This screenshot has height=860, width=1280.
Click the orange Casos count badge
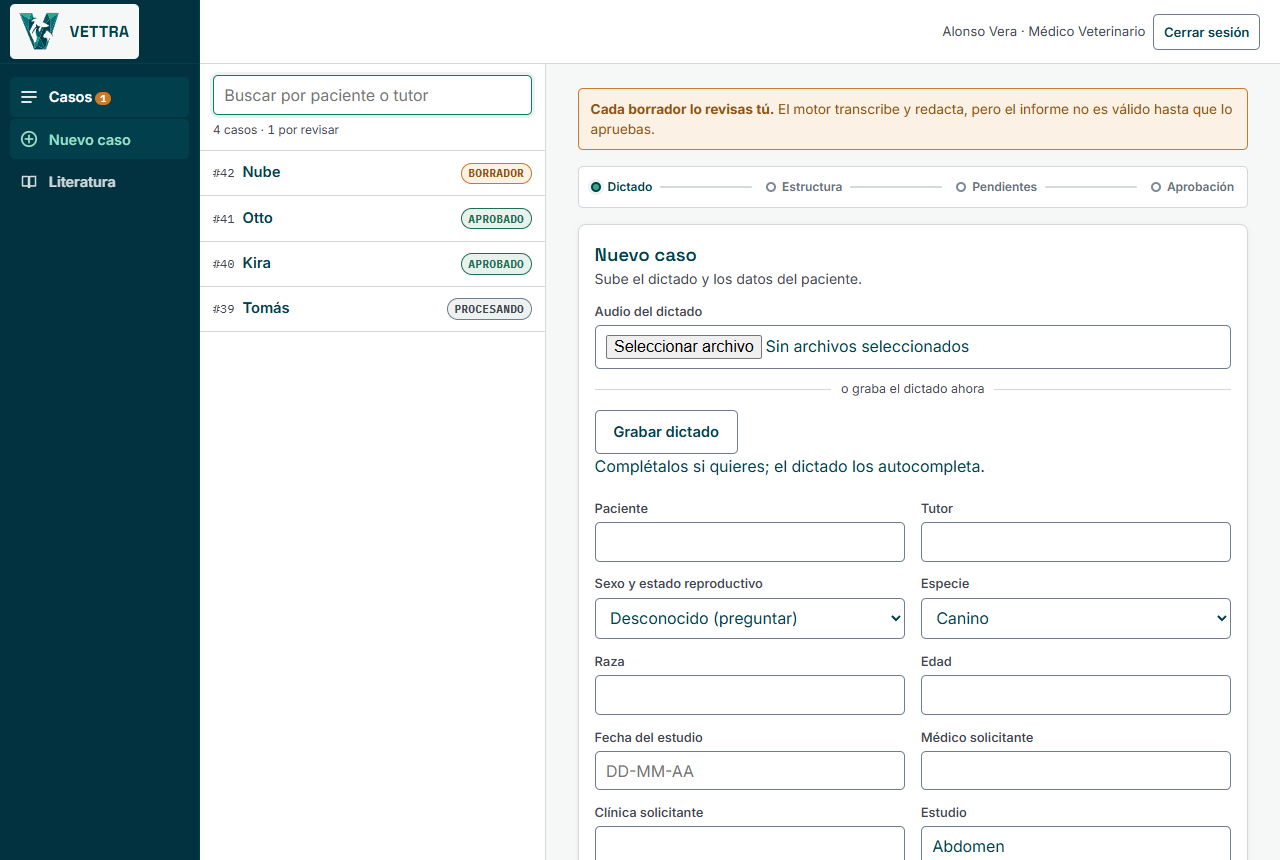pyautogui.click(x=103, y=98)
